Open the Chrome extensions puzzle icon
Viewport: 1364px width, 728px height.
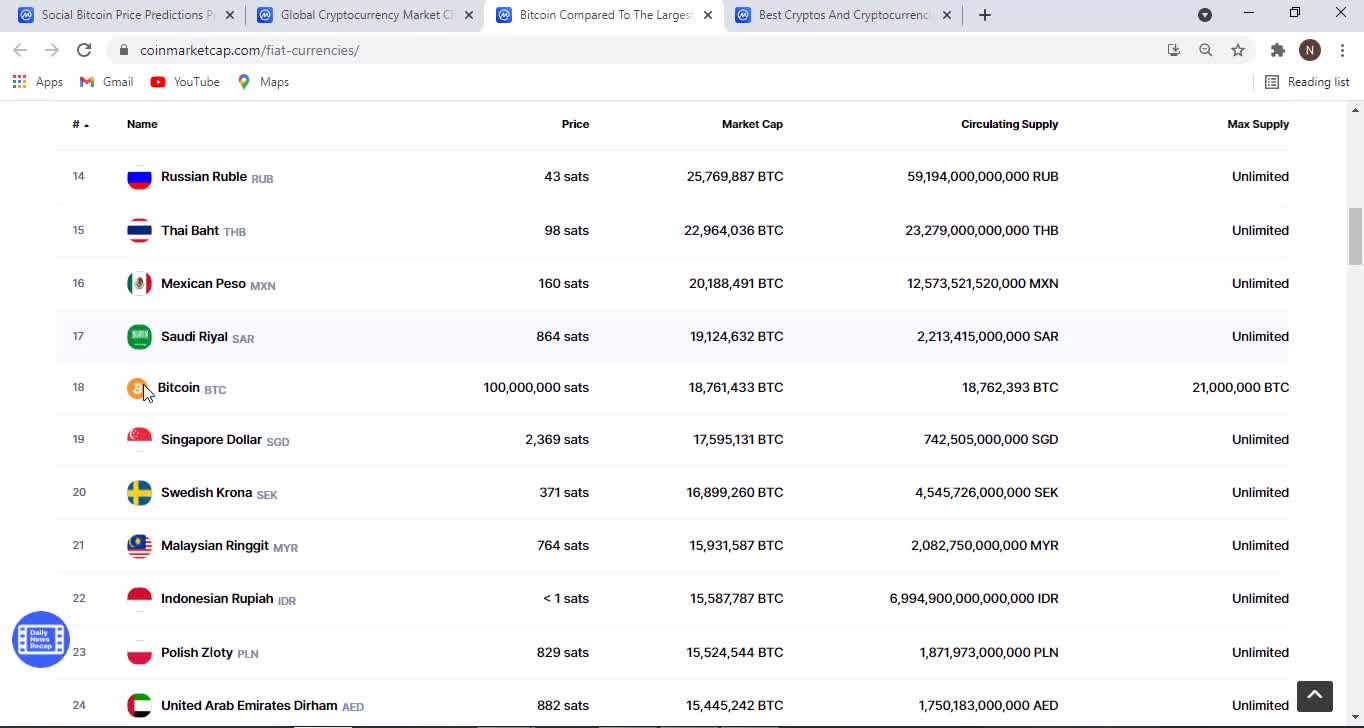(x=1277, y=50)
